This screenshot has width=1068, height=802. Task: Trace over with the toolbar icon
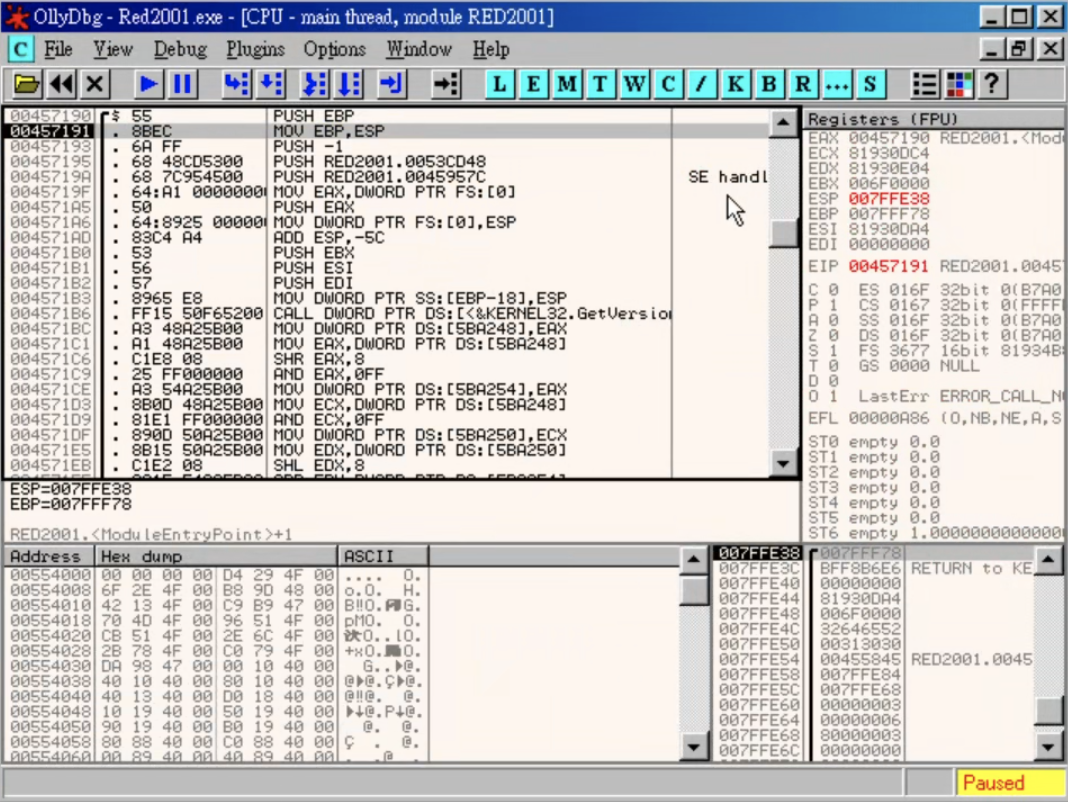pos(349,84)
